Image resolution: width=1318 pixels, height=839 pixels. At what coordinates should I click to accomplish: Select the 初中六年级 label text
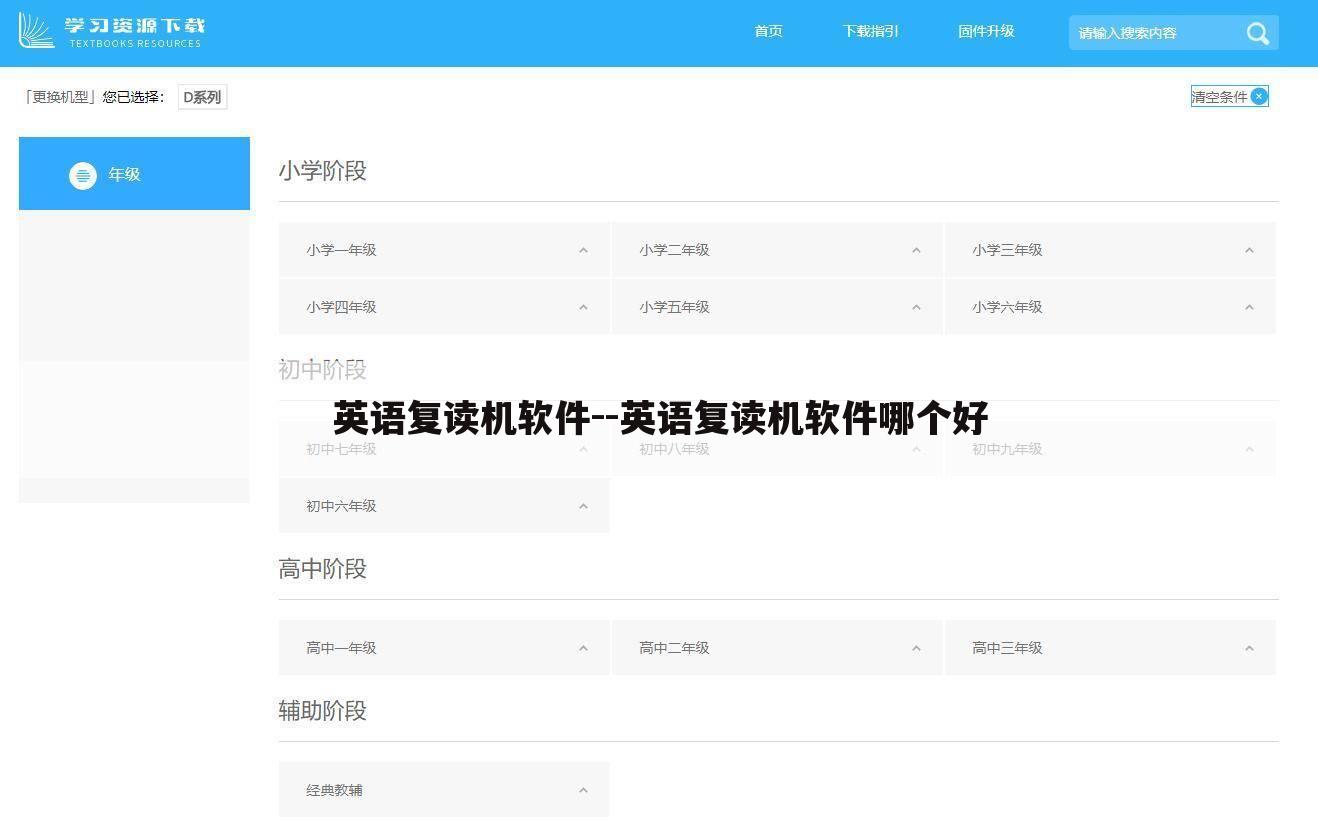[x=341, y=506]
